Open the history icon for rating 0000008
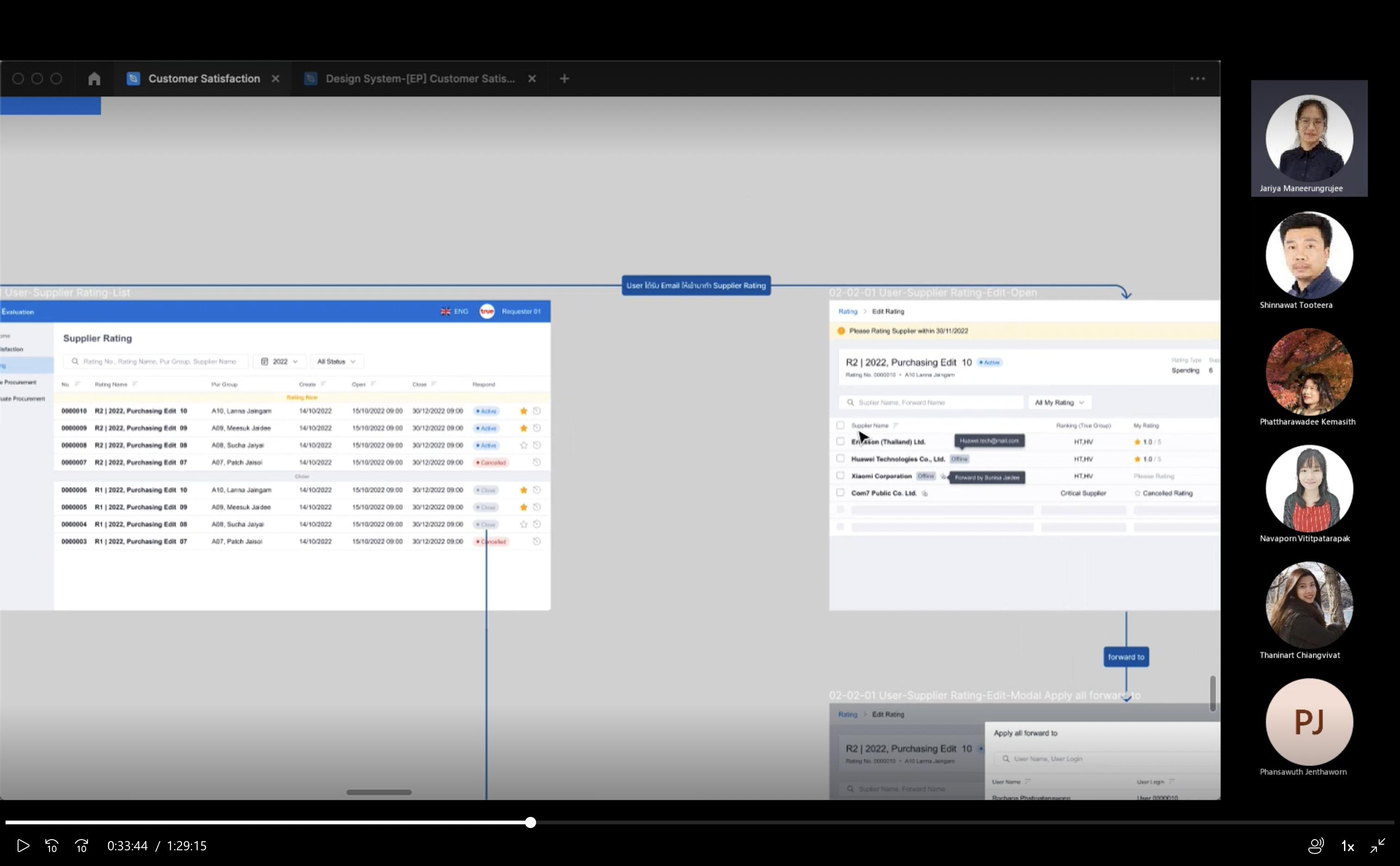This screenshot has height=866, width=1400. [x=537, y=445]
